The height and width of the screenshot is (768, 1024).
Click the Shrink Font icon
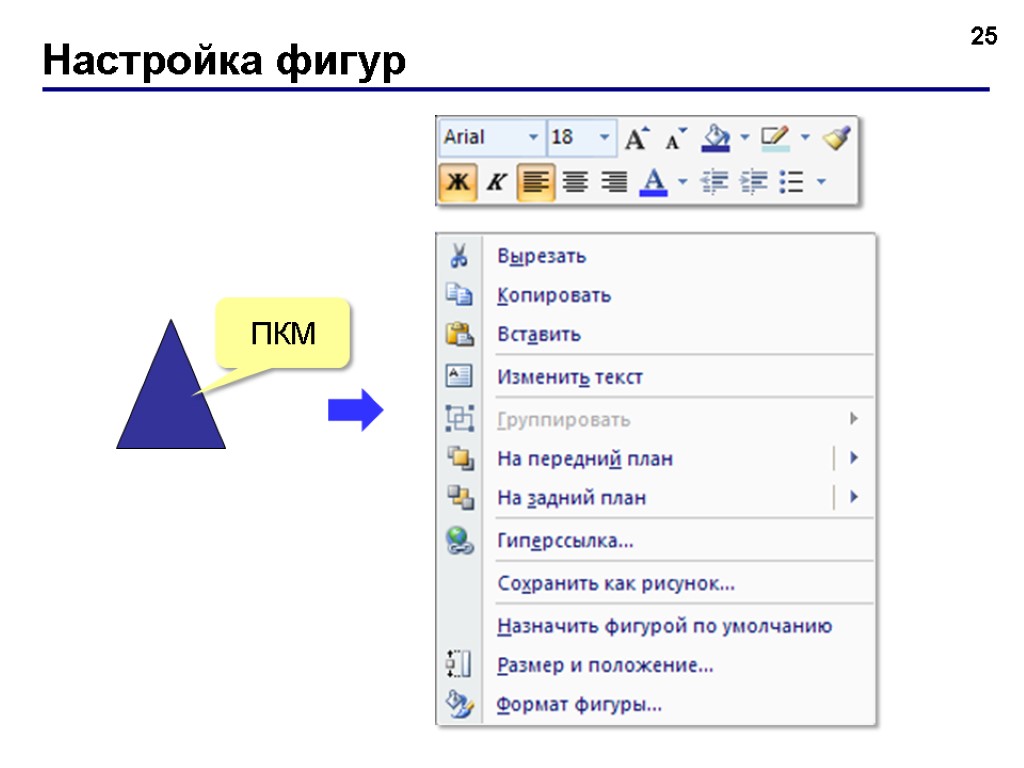675,138
